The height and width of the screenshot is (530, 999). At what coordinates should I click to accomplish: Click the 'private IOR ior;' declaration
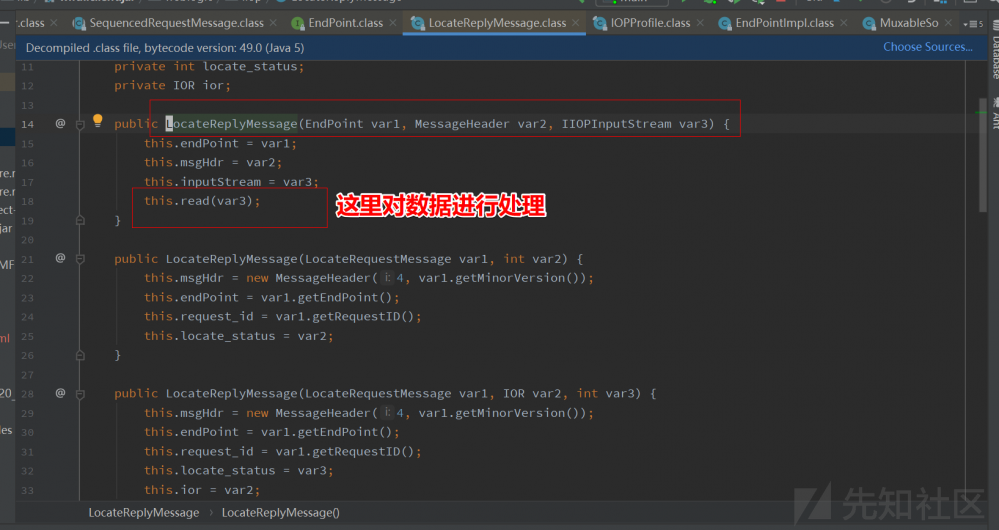tap(172, 85)
